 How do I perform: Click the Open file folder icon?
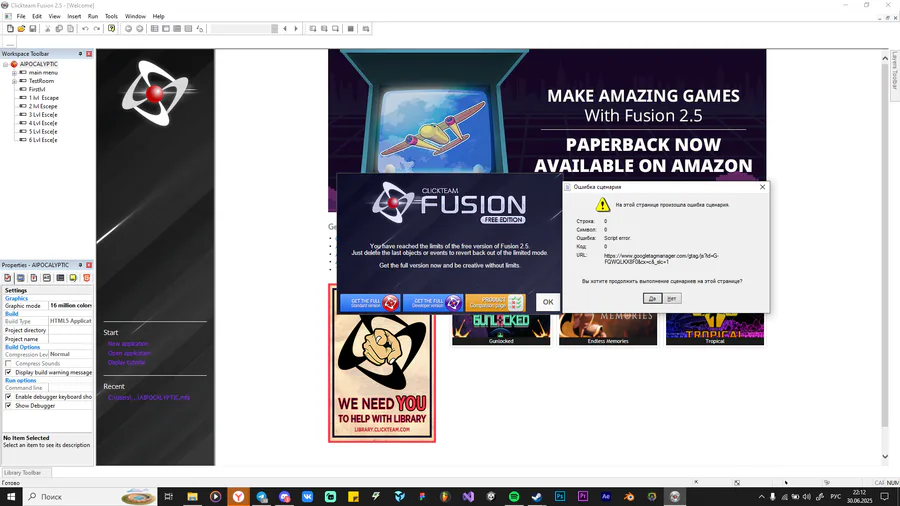(21, 29)
